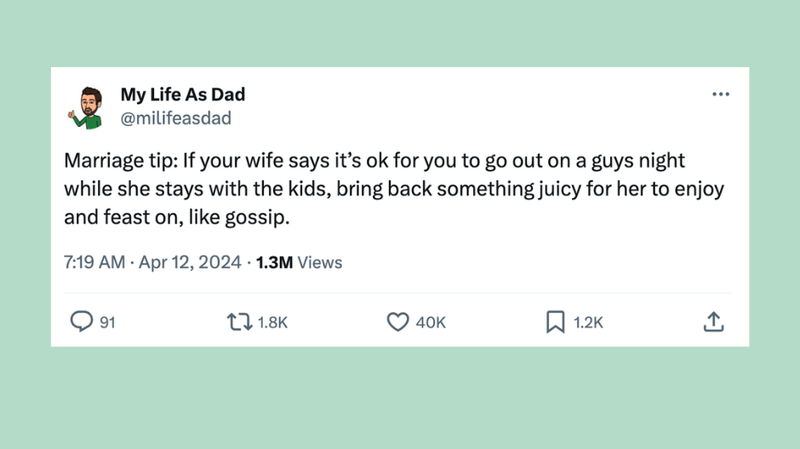The width and height of the screenshot is (800, 449).
Task: Like the tweet with the heart icon
Action: [x=397, y=322]
